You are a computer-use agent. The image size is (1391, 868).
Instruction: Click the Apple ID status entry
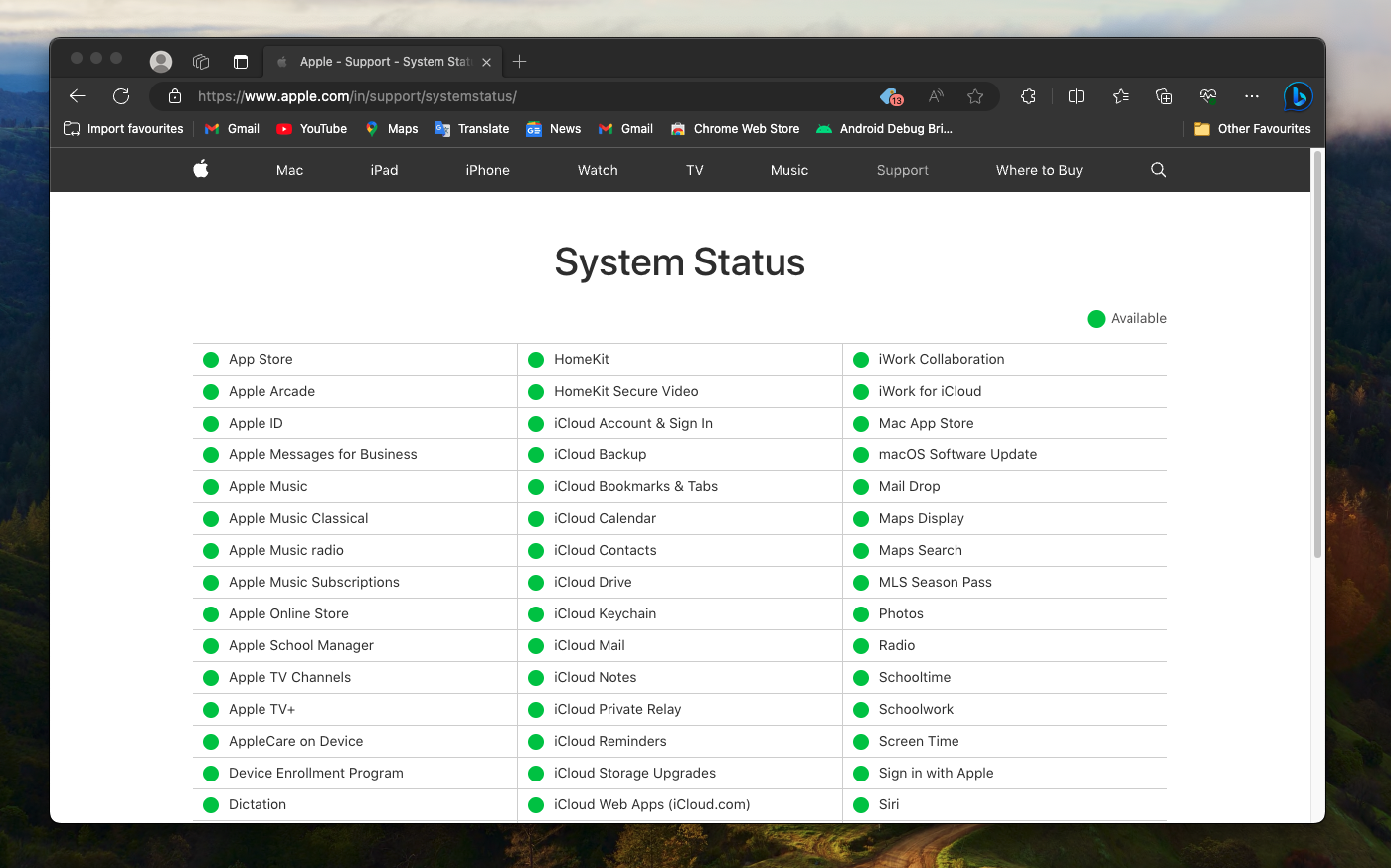tap(355, 423)
